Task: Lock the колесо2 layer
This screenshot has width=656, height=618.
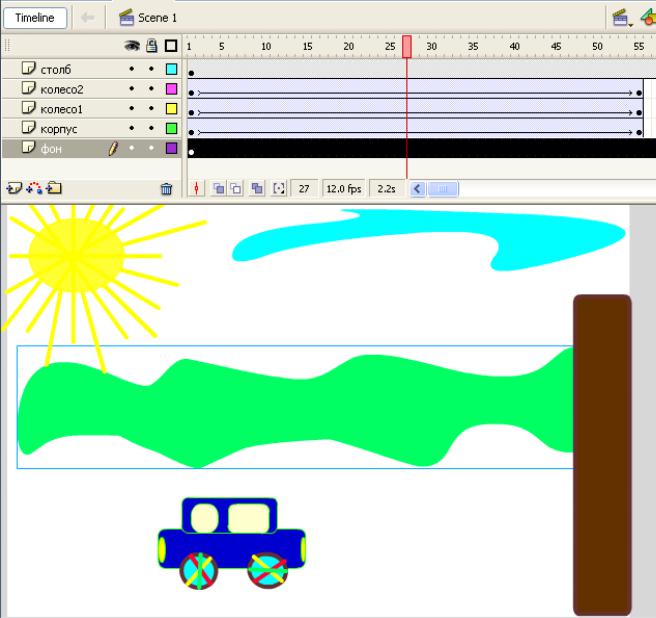Action: tap(151, 89)
